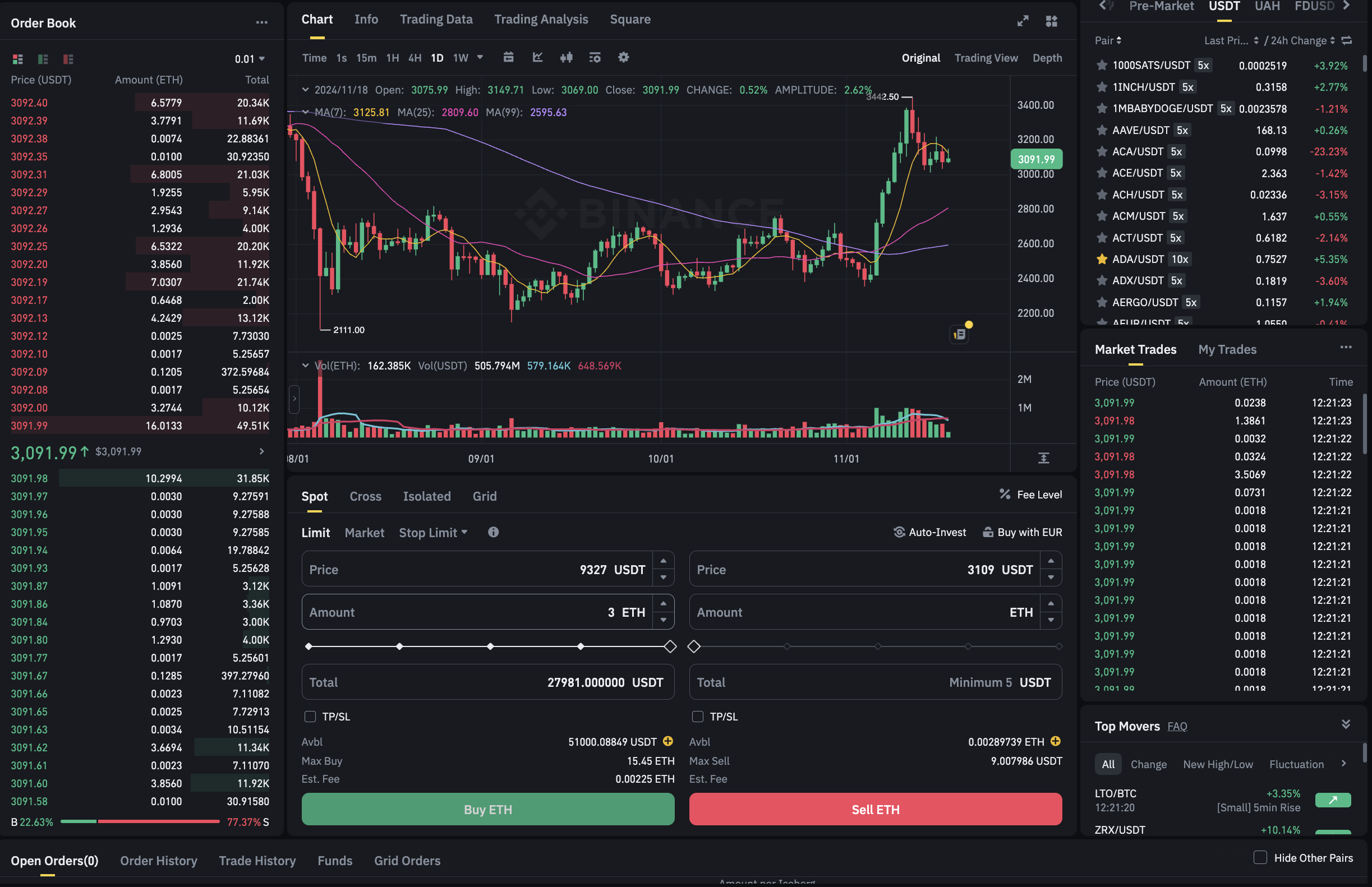
Task: Show sell-only order book view
Action: pyautogui.click(x=68, y=59)
